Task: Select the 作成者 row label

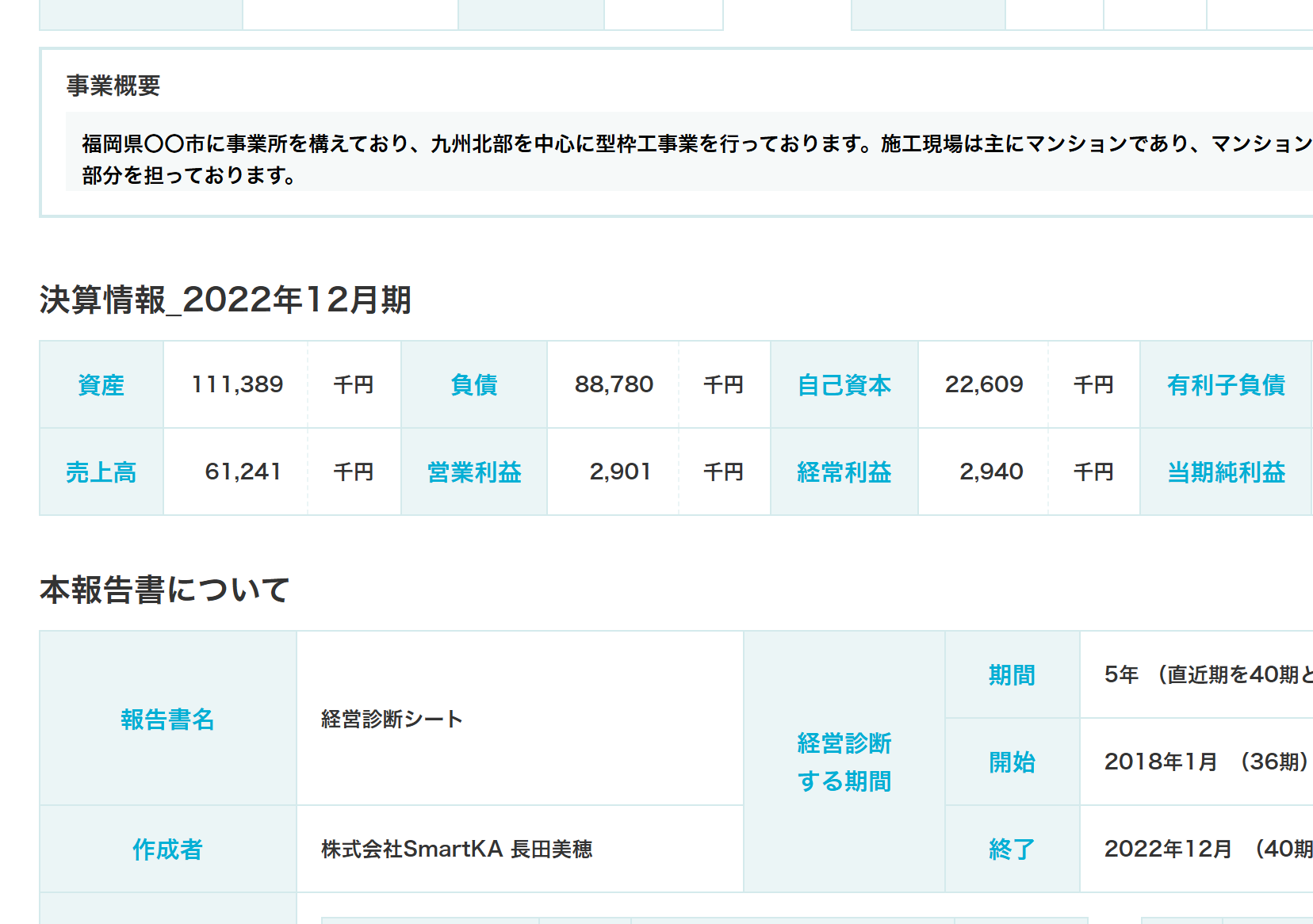Action: point(167,849)
